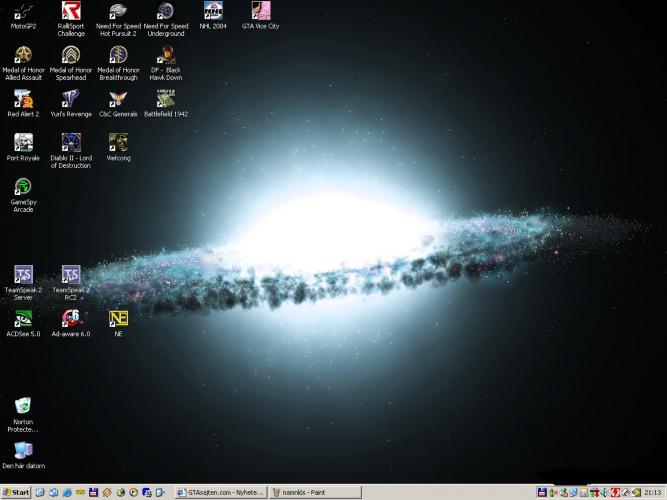Click the C&C Generals desktop icon

click(x=118, y=99)
